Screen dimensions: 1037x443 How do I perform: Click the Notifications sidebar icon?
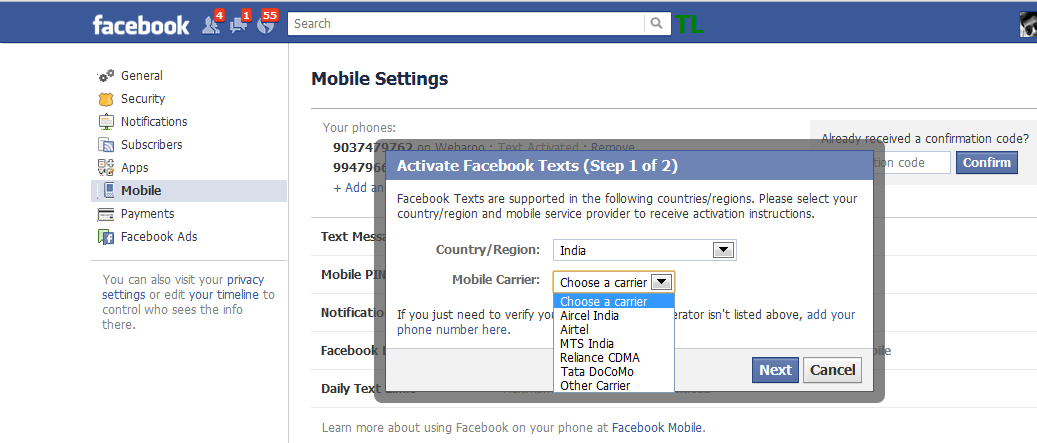[106, 122]
